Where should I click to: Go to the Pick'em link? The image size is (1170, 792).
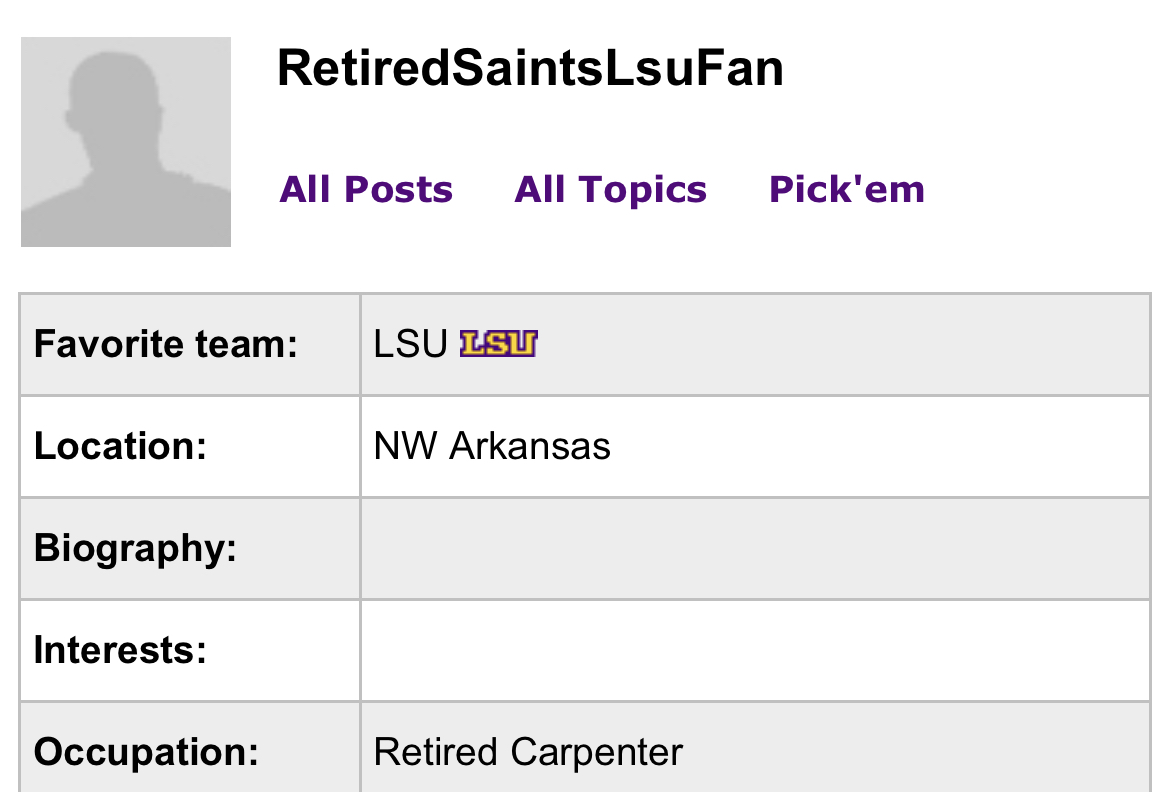846,189
